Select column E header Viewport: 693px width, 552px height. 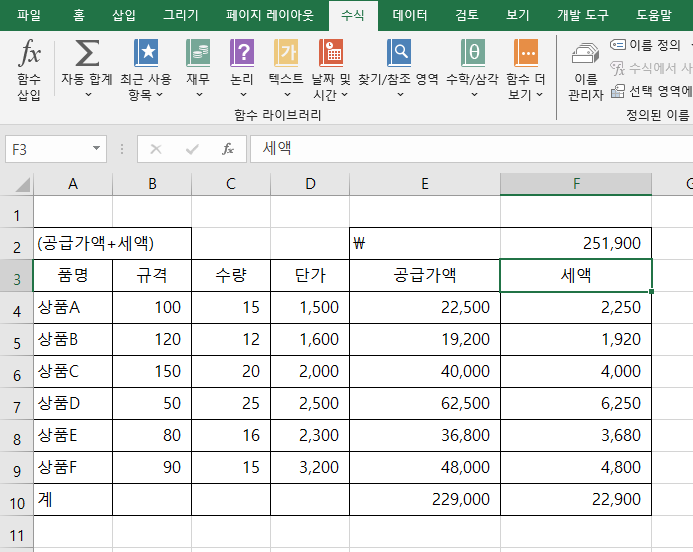point(425,184)
